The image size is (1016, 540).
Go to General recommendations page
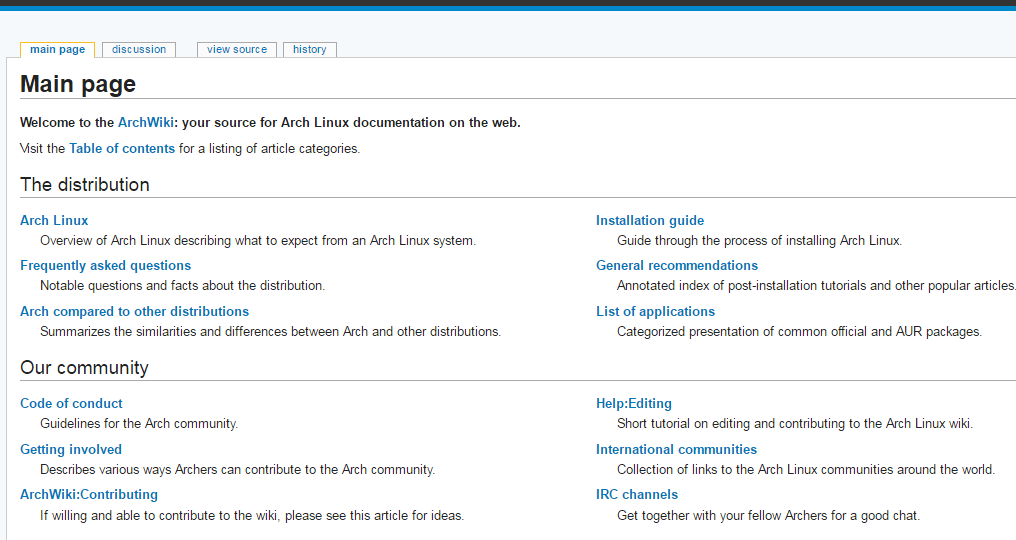coord(676,265)
